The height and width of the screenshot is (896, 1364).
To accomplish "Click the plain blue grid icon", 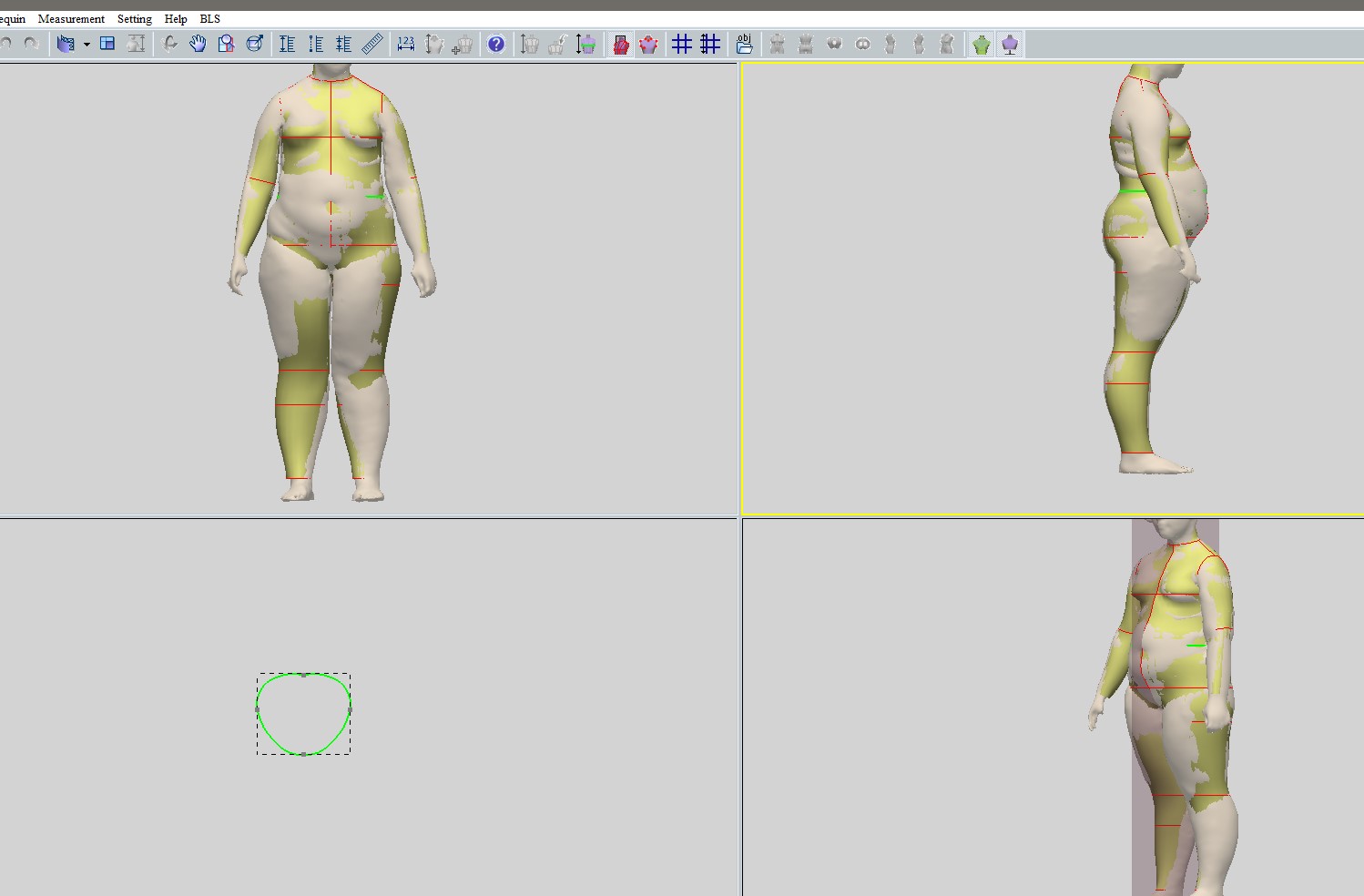I will (x=681, y=44).
